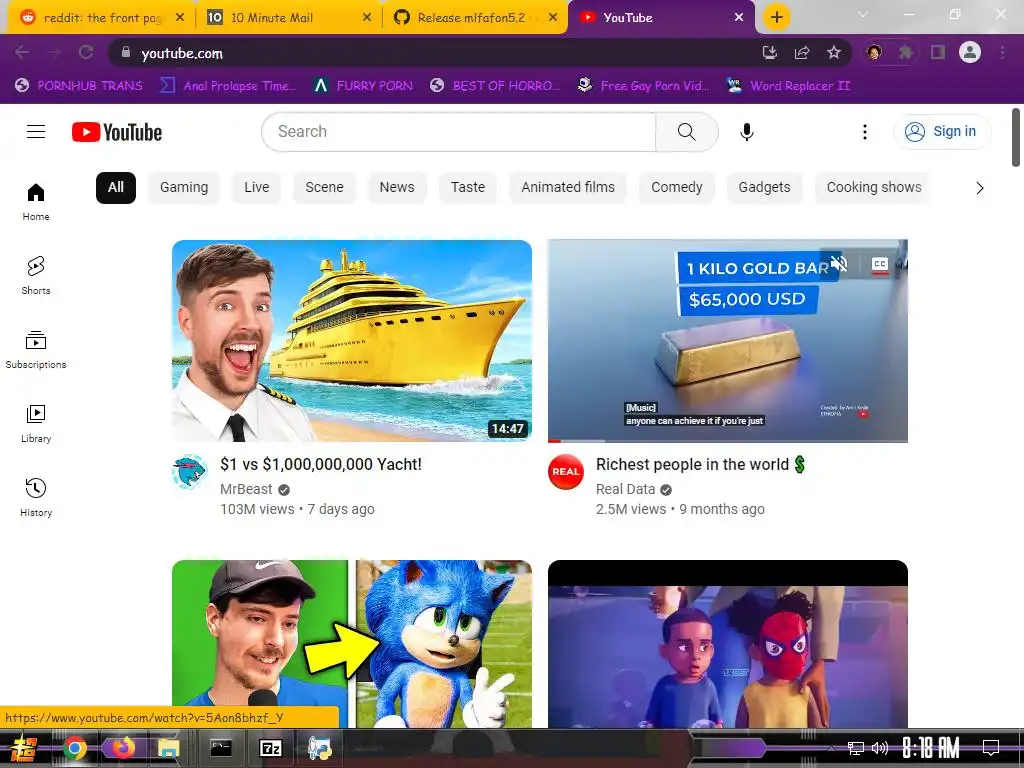Reload the page
This screenshot has width=1024, height=768.
pyautogui.click(x=86, y=53)
